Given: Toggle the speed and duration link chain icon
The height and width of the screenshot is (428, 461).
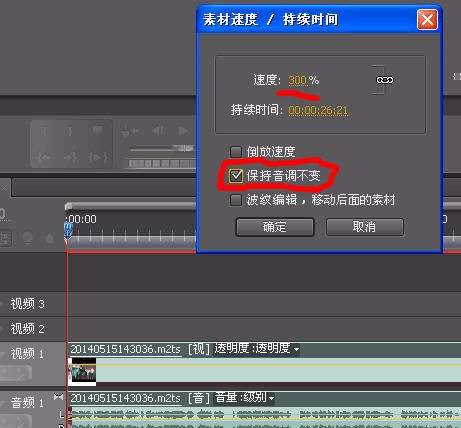Looking at the screenshot, I should (x=385, y=80).
